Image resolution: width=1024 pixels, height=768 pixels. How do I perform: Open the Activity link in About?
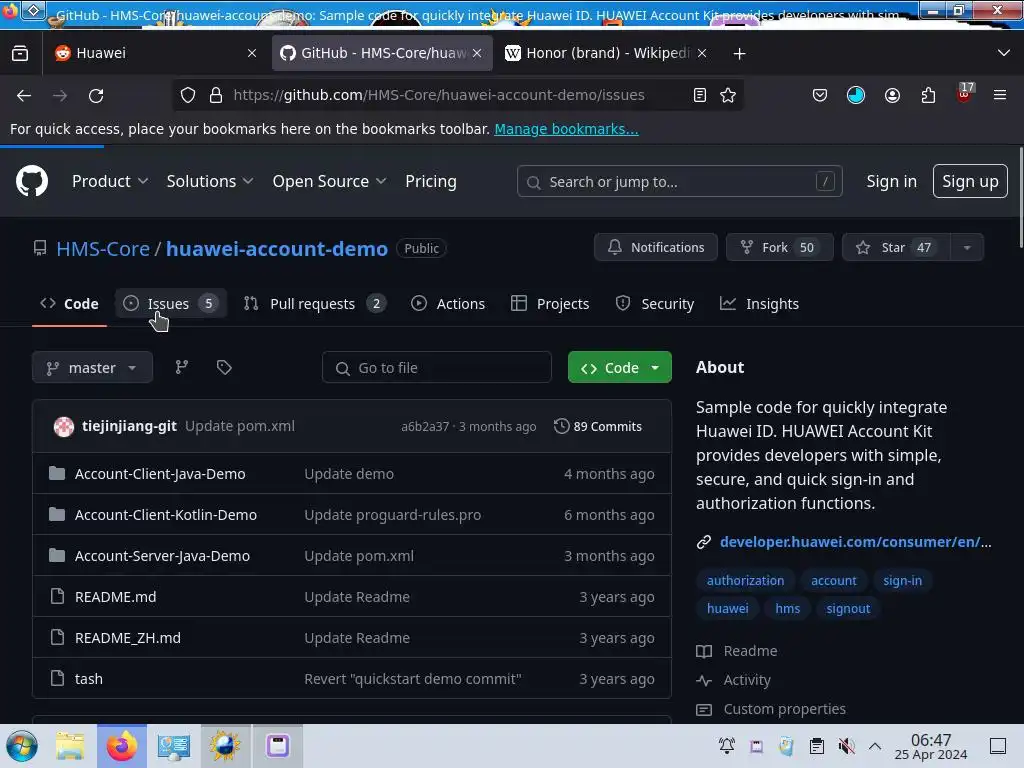coord(746,680)
